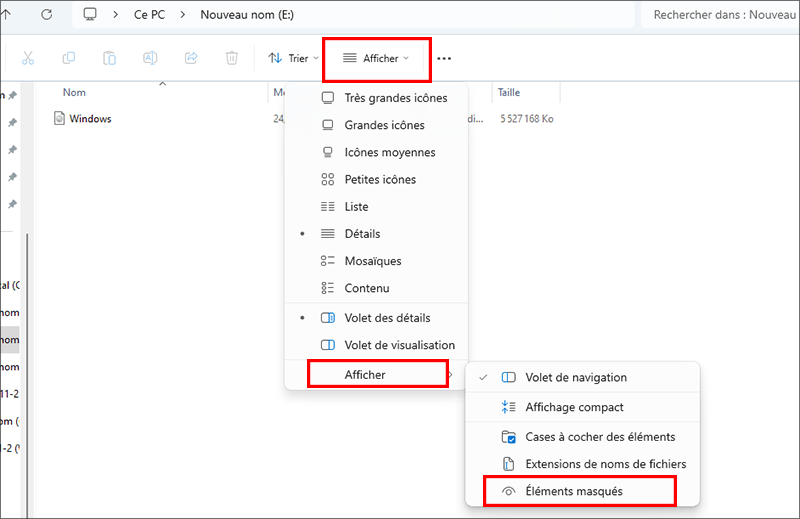Enable Cases à cocher des éléments
This screenshot has height=519, width=800.
tap(600, 437)
